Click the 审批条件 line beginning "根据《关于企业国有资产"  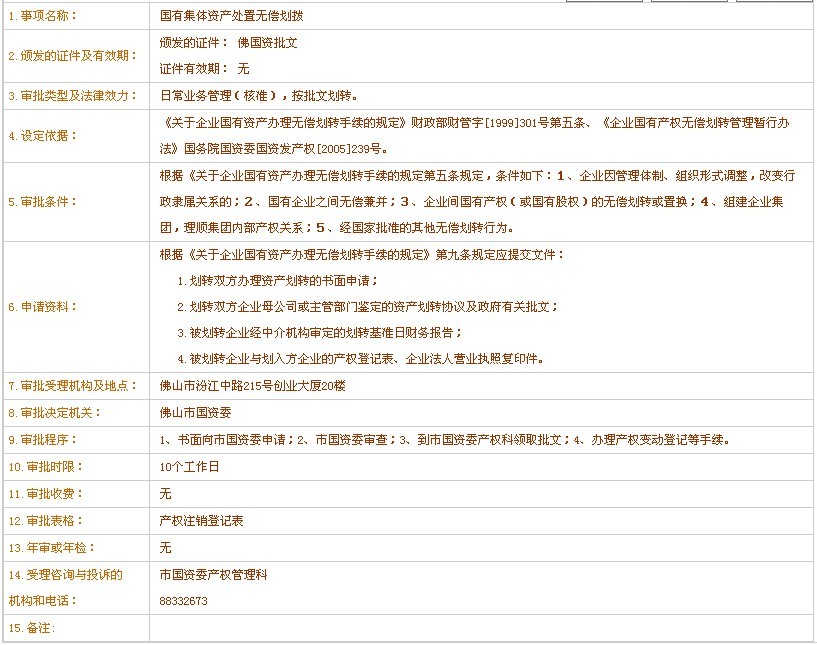click(x=477, y=176)
